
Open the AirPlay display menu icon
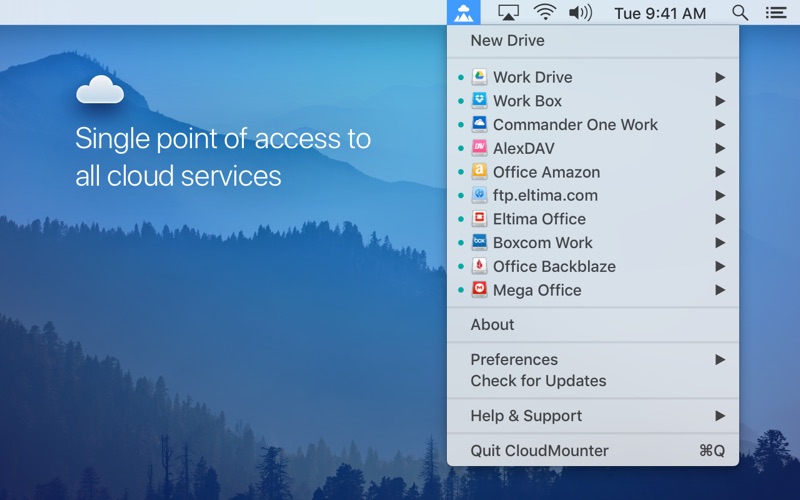[x=508, y=12]
